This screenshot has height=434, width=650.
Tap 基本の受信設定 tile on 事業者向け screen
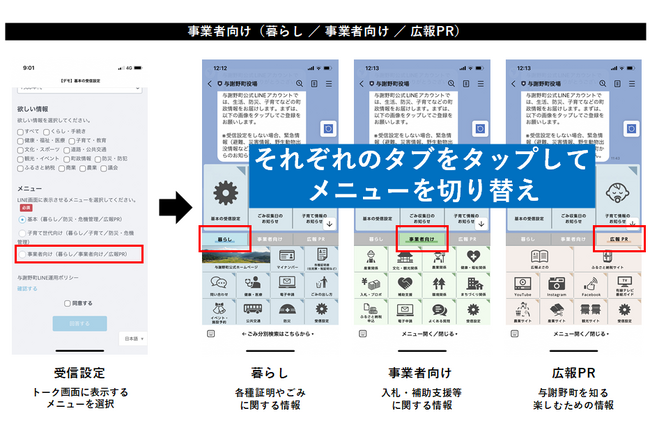377,218
